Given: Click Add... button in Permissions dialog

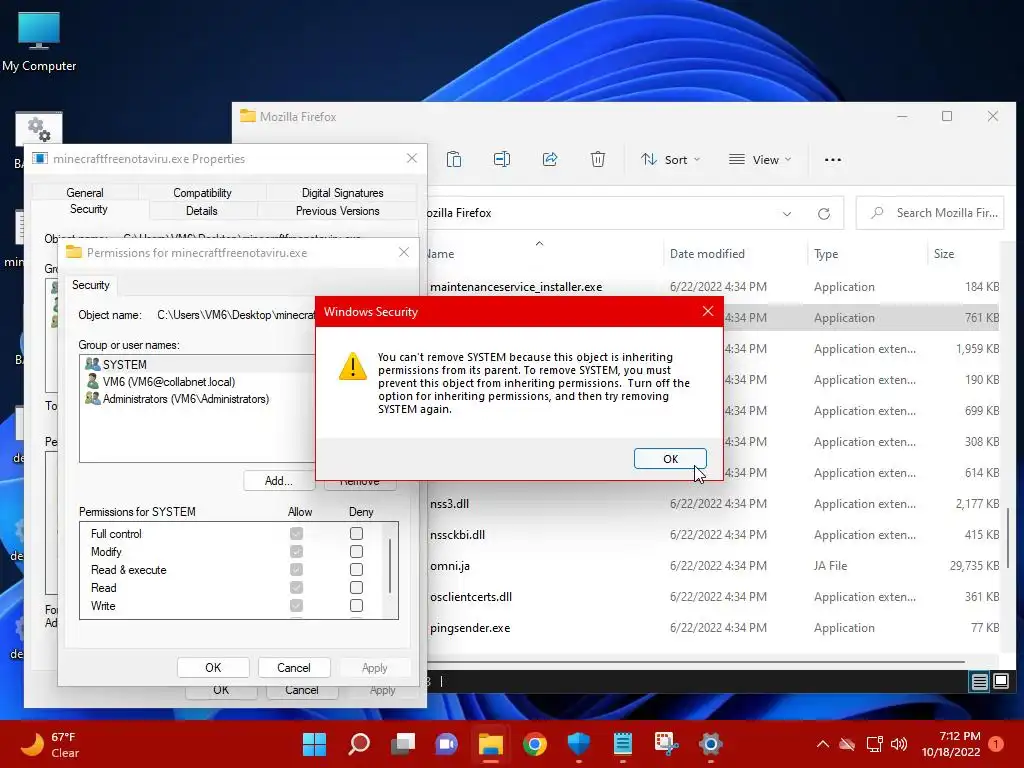Looking at the screenshot, I should pyautogui.click(x=278, y=481).
